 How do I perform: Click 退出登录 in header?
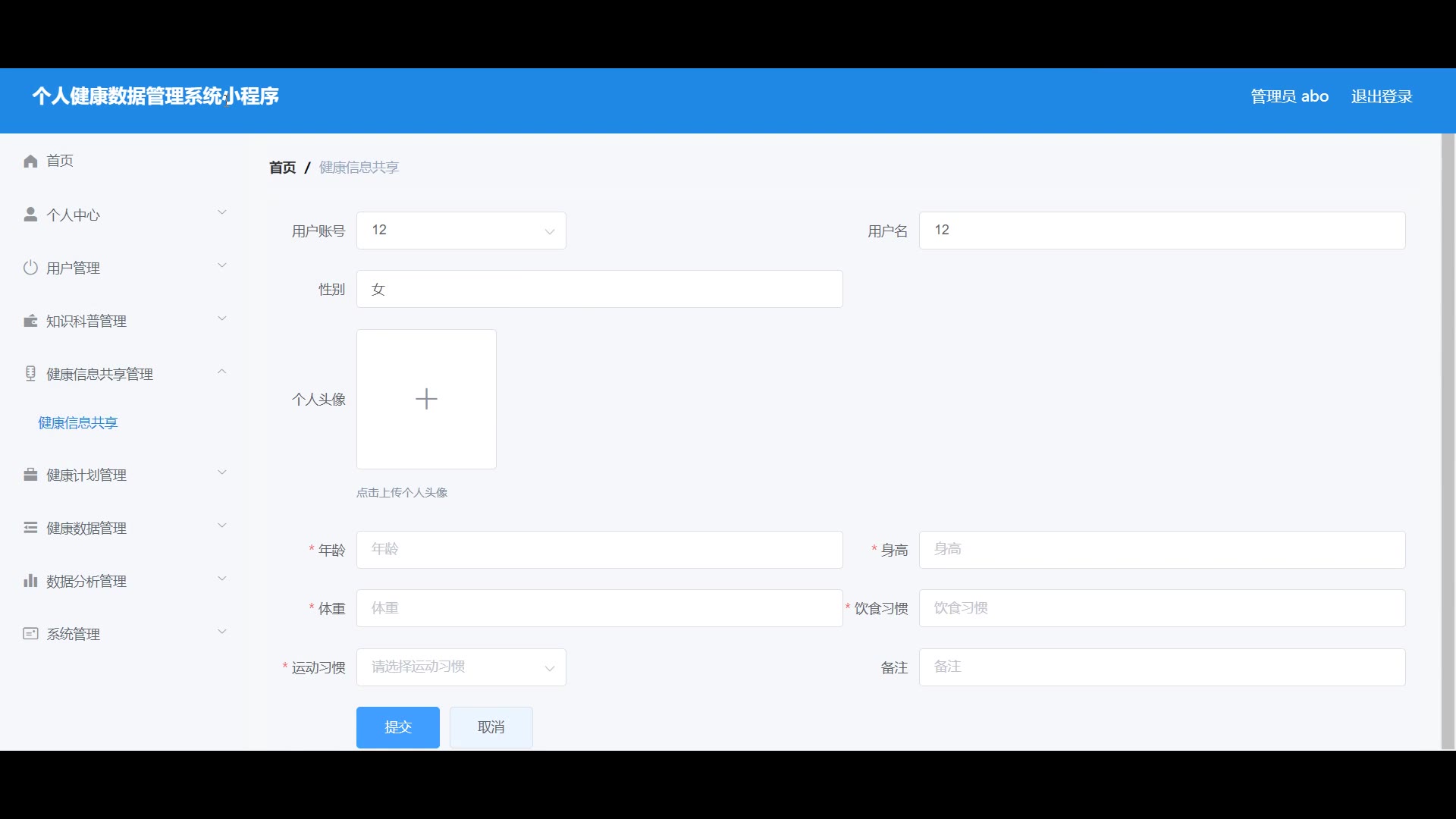point(1381,96)
